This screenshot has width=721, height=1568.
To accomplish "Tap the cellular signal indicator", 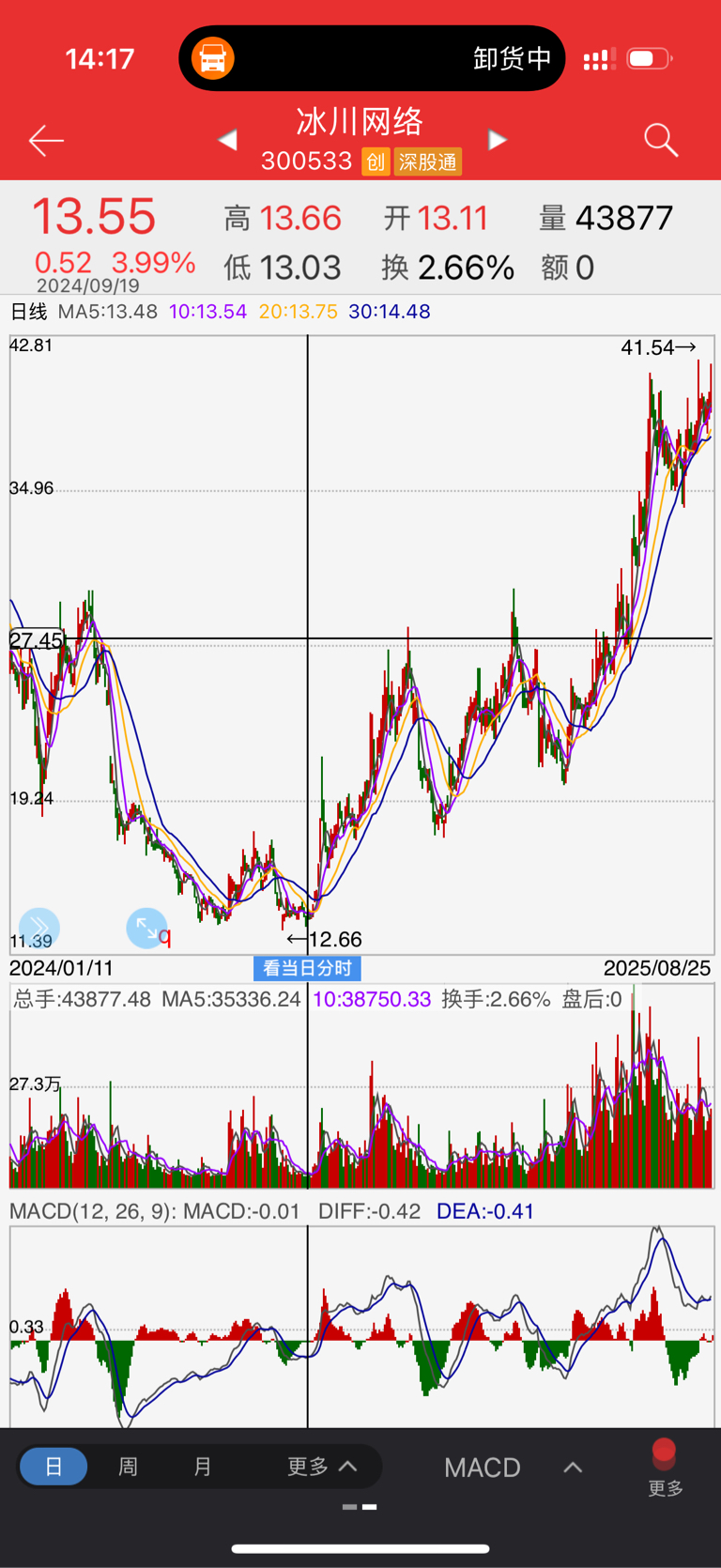I will (x=599, y=59).
